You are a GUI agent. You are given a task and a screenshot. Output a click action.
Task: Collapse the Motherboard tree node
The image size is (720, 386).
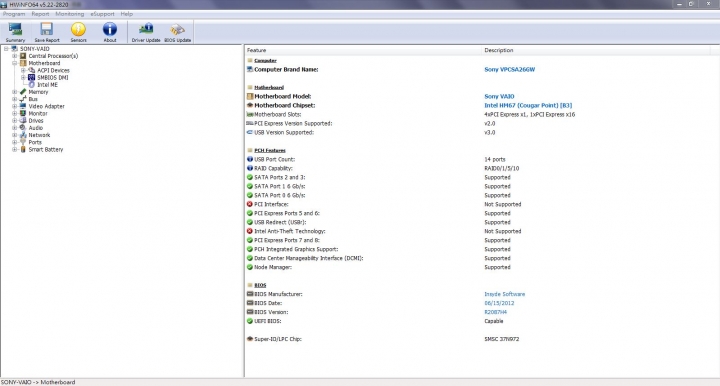[15, 63]
